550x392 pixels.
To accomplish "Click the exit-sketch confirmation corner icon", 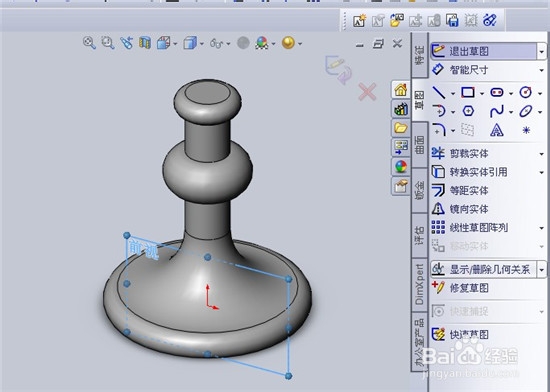I will pyautogui.click(x=338, y=69).
